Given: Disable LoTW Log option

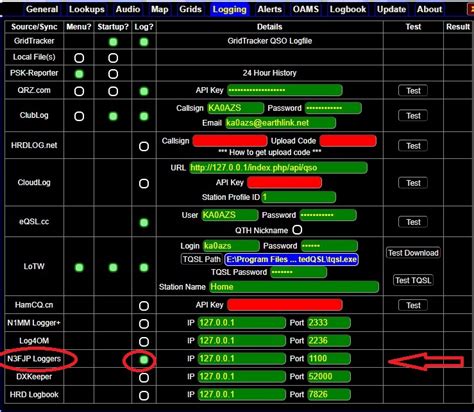Looking at the screenshot, I should [x=144, y=267].
